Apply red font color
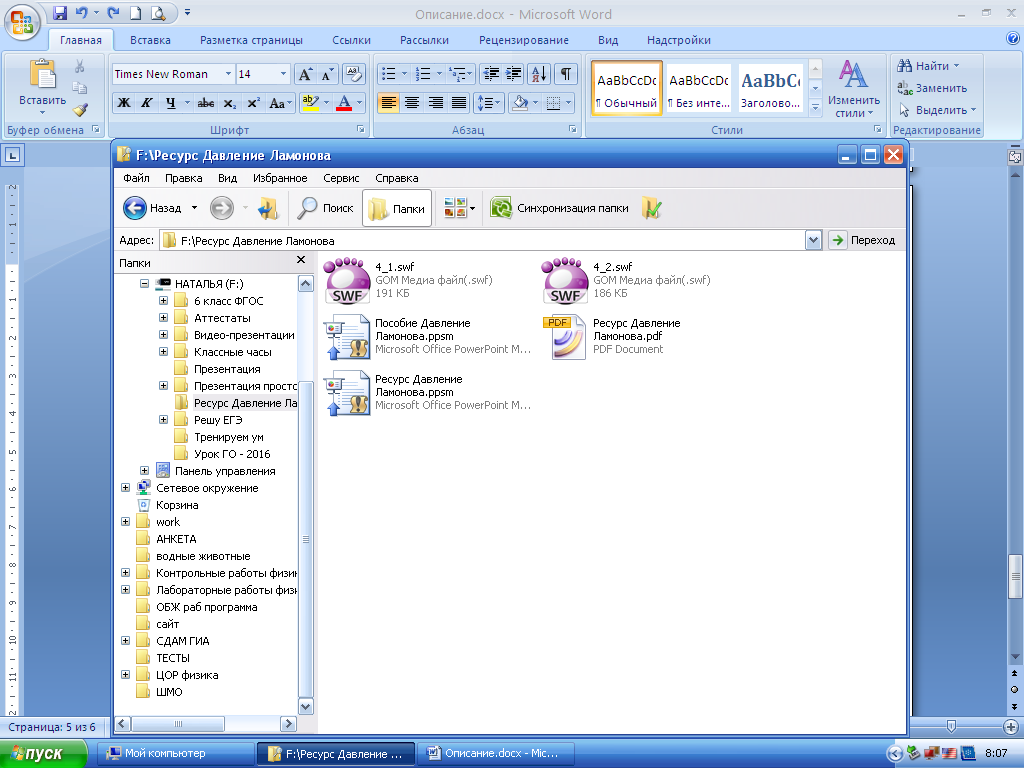 pyautogui.click(x=344, y=103)
